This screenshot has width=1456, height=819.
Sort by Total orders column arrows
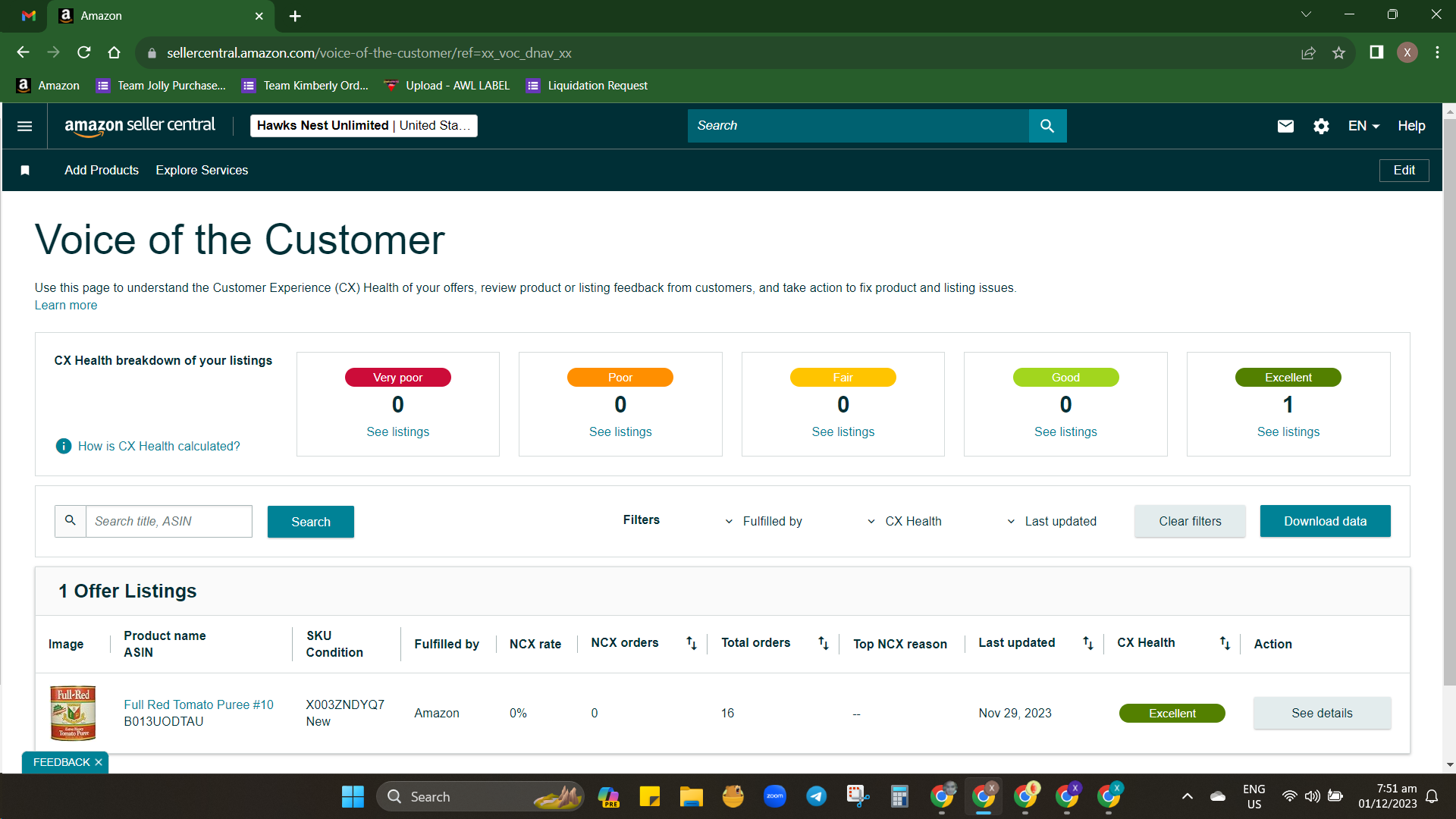pos(823,643)
